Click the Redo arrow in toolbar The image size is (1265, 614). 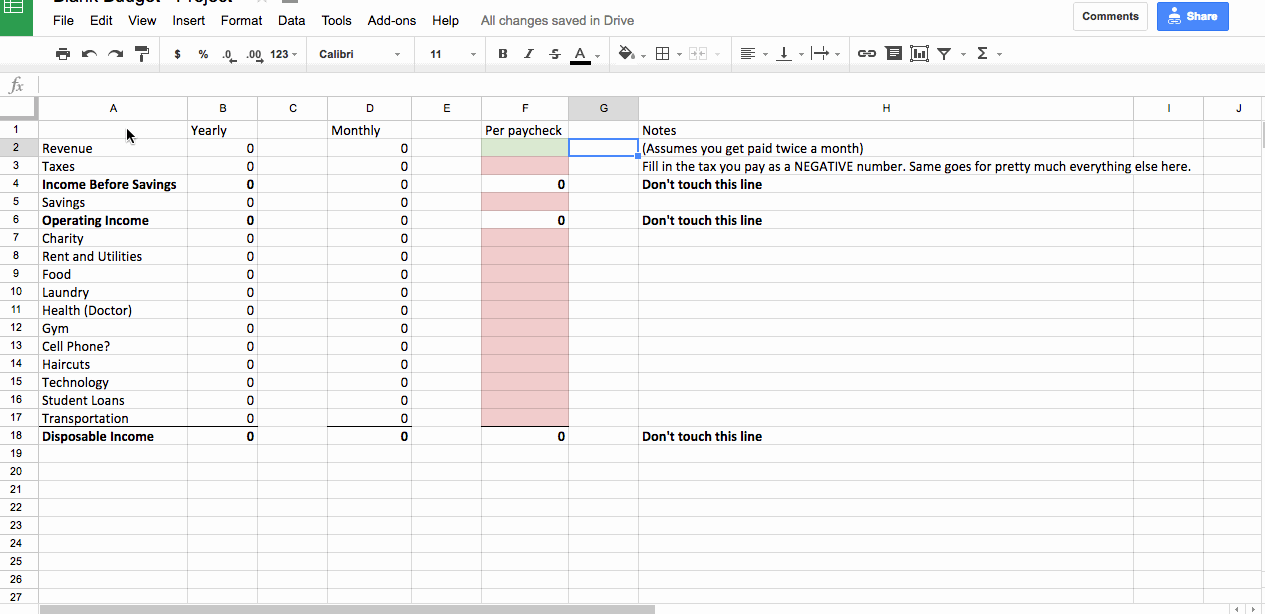(116, 54)
